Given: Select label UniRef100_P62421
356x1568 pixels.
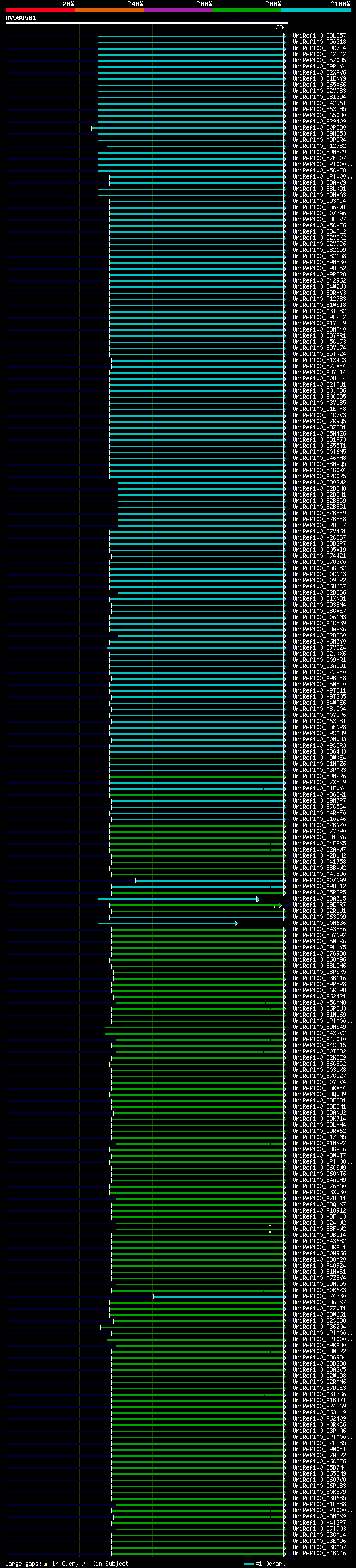Looking at the screenshot, I should 319,997.
